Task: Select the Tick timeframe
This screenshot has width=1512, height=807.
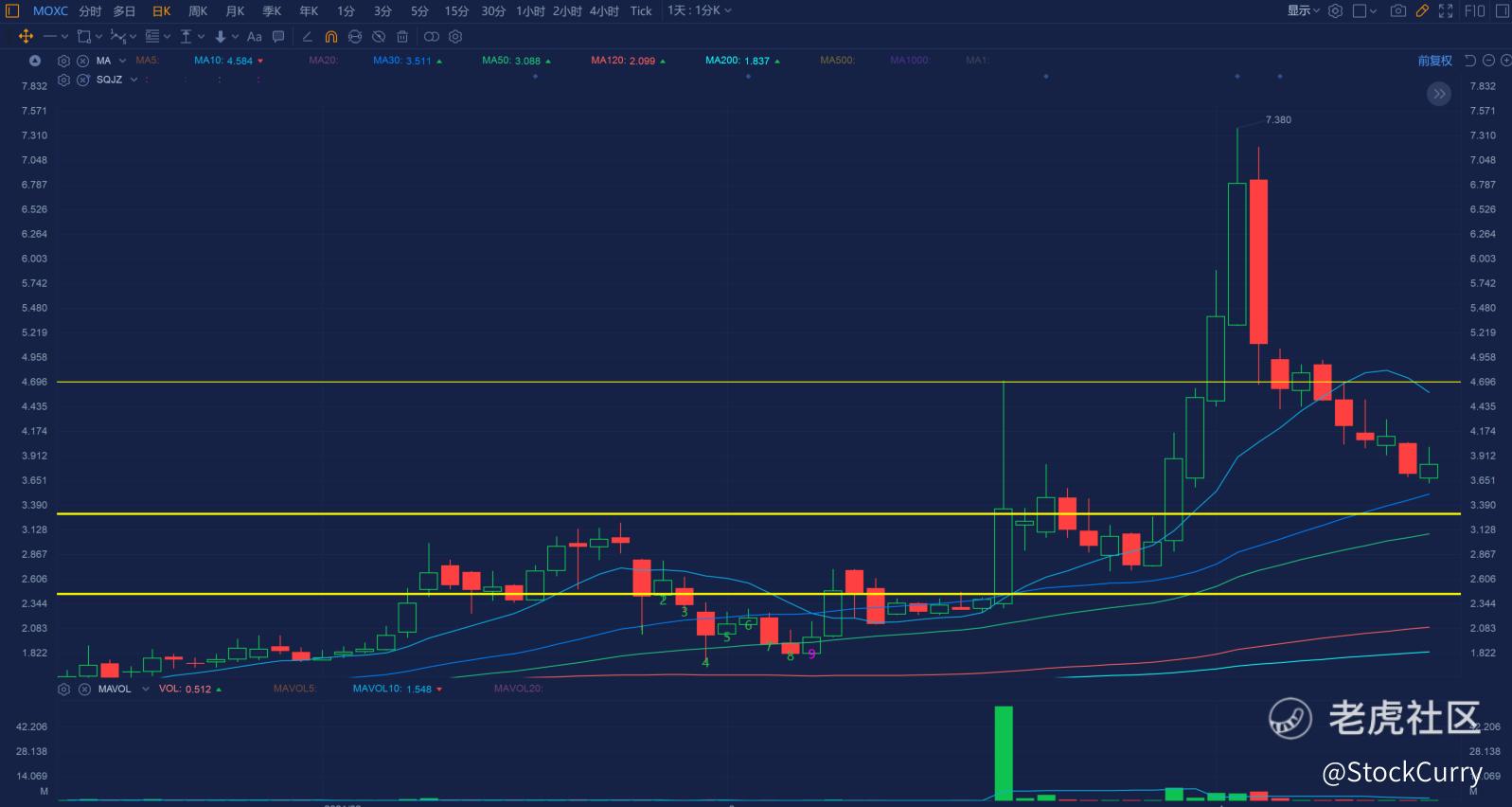Action: coord(641,11)
